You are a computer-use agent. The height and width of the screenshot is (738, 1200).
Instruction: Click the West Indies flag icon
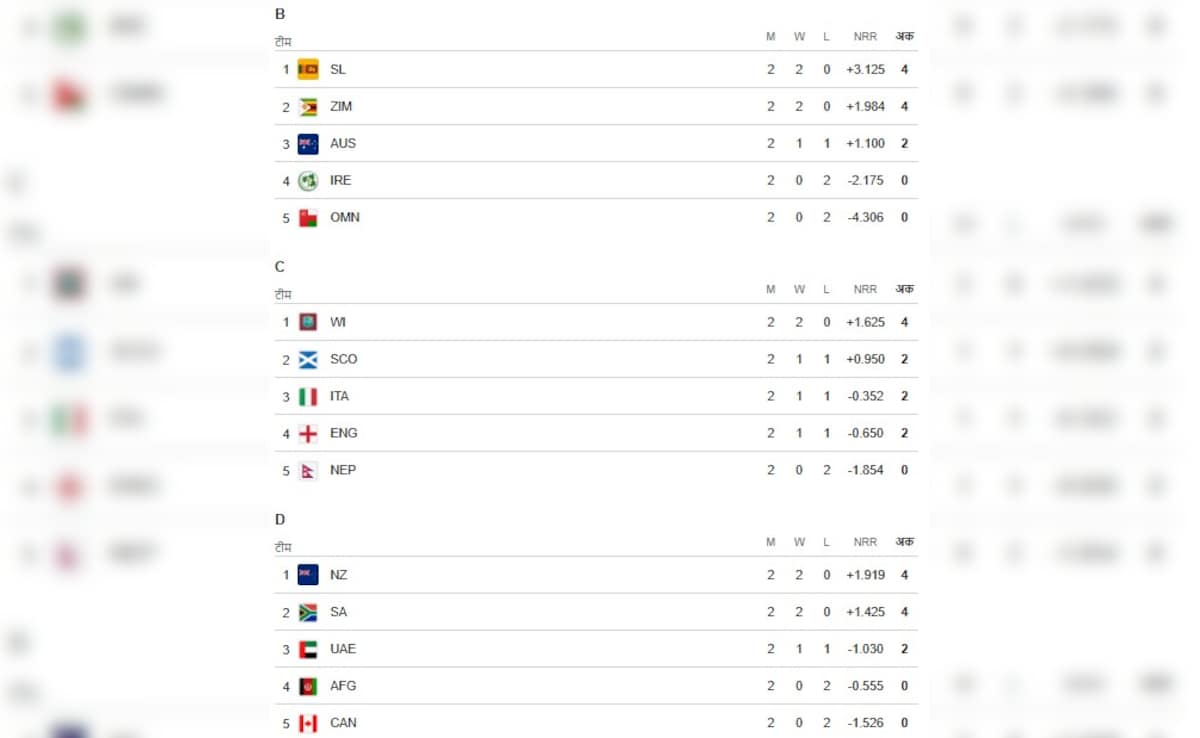pos(308,322)
